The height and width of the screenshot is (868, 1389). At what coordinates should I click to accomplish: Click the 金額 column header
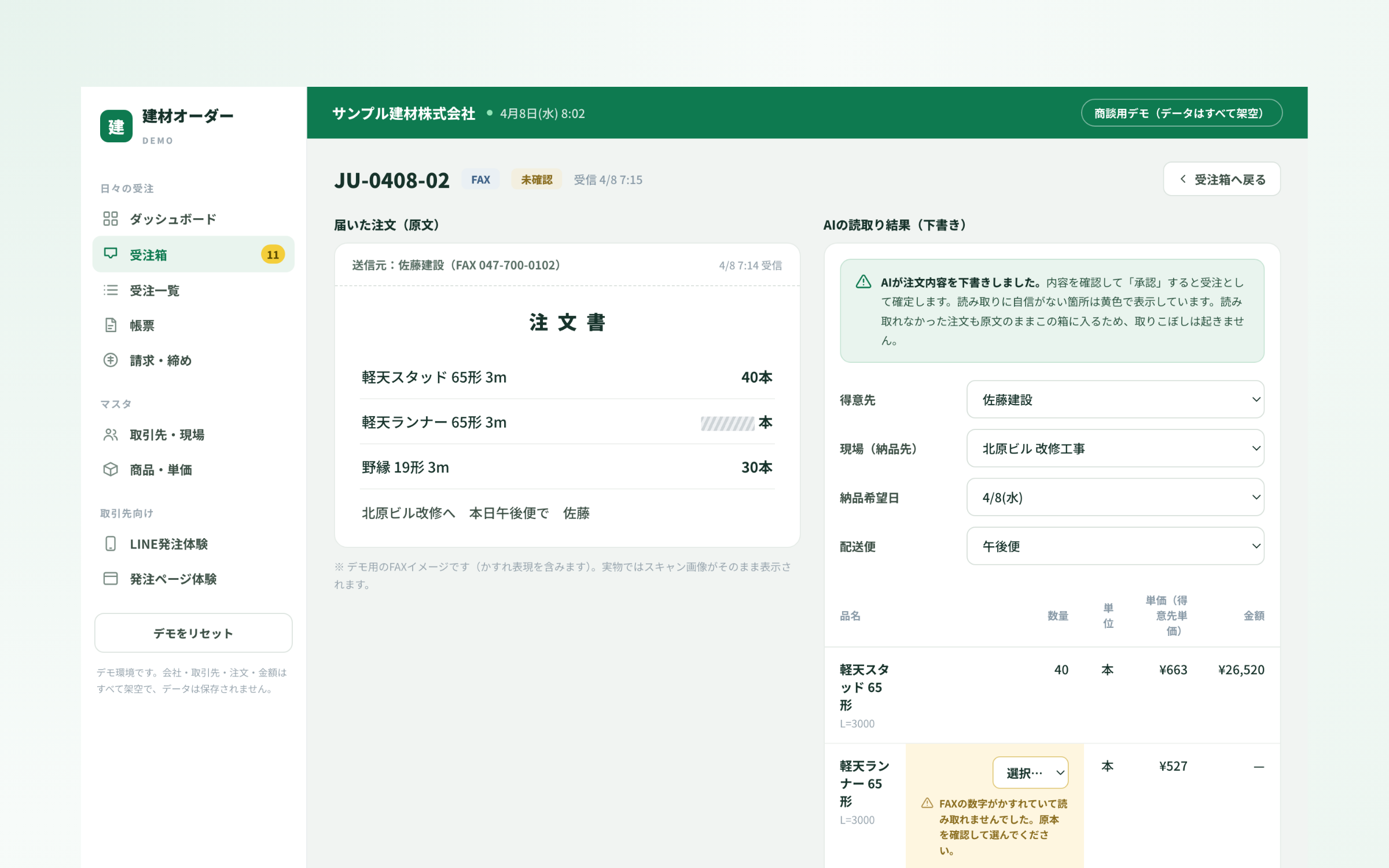tap(1254, 616)
